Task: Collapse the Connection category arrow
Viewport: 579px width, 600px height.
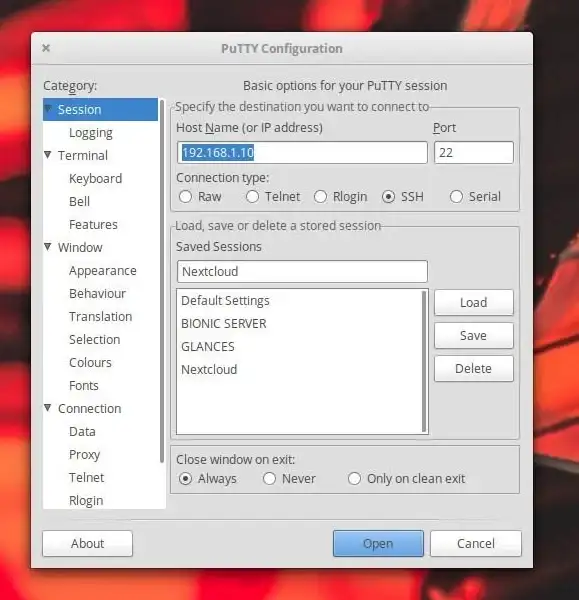Action: 48,408
